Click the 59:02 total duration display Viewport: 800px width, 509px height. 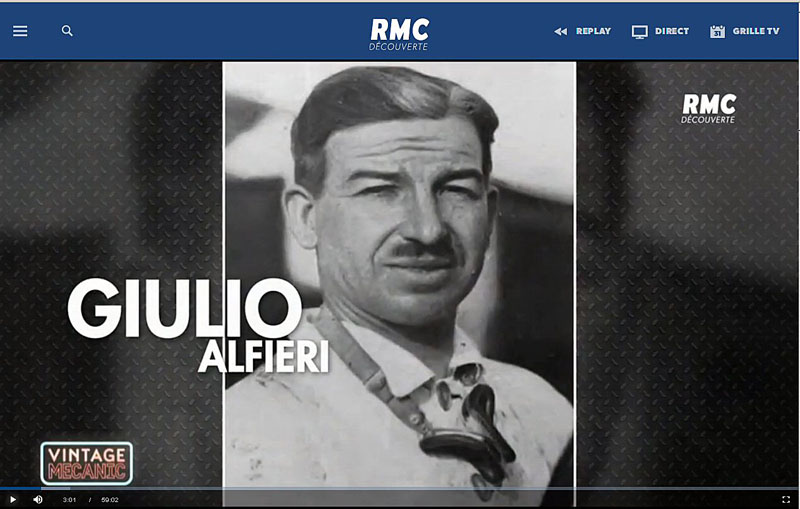point(110,499)
